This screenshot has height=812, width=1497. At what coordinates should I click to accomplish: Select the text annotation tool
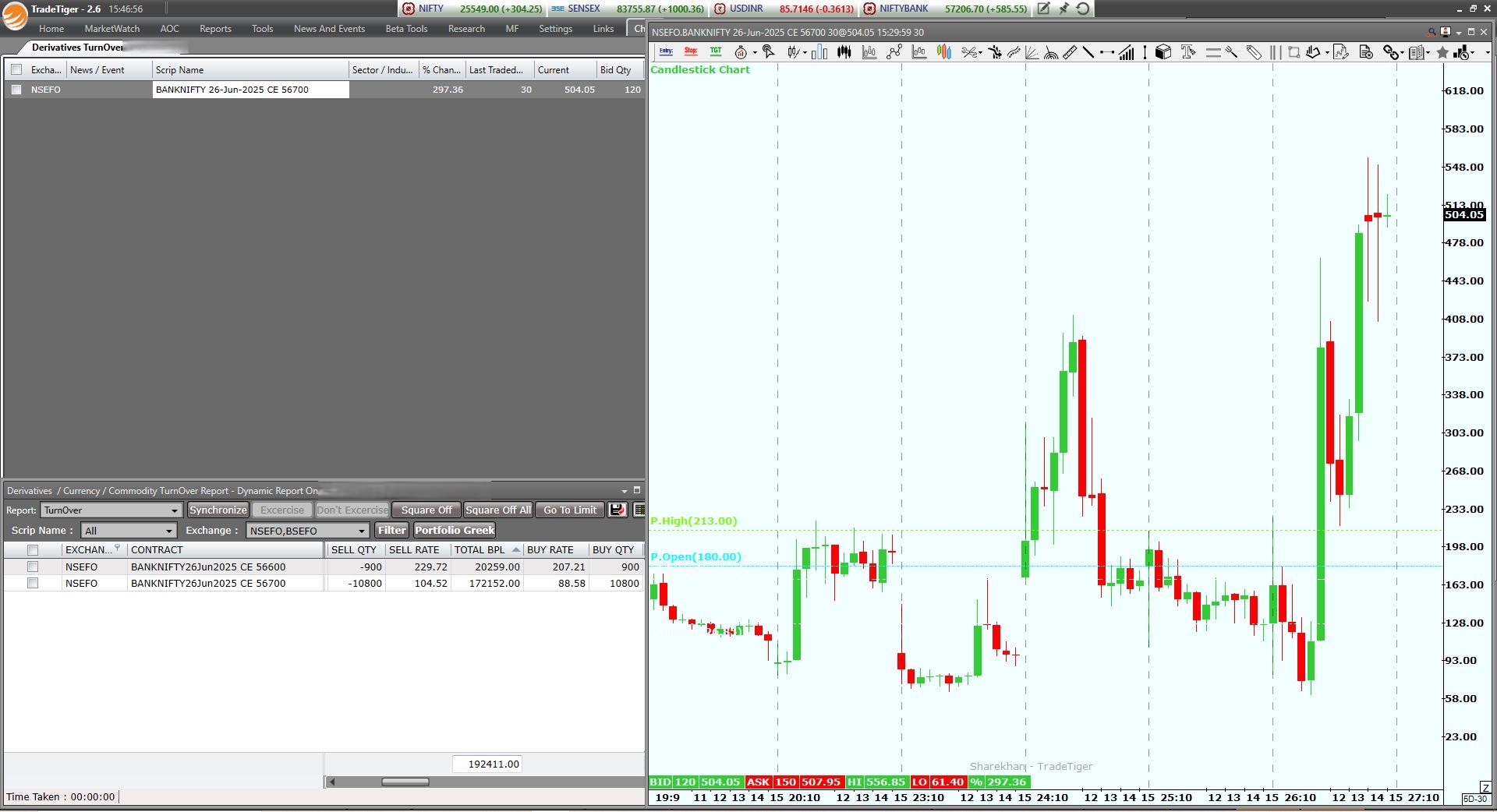pyautogui.click(x=1187, y=52)
